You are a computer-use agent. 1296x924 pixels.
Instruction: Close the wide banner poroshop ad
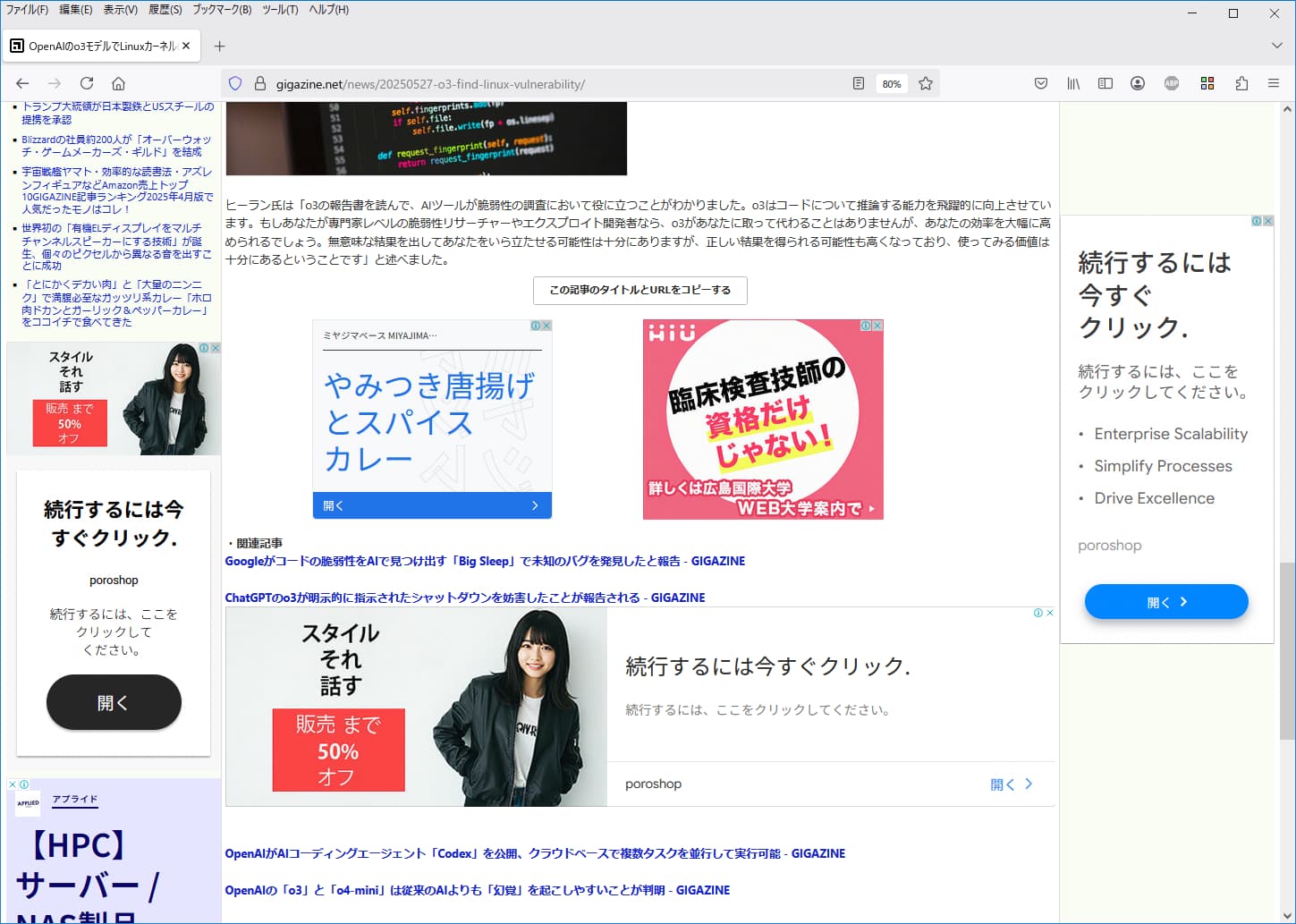(x=1050, y=613)
